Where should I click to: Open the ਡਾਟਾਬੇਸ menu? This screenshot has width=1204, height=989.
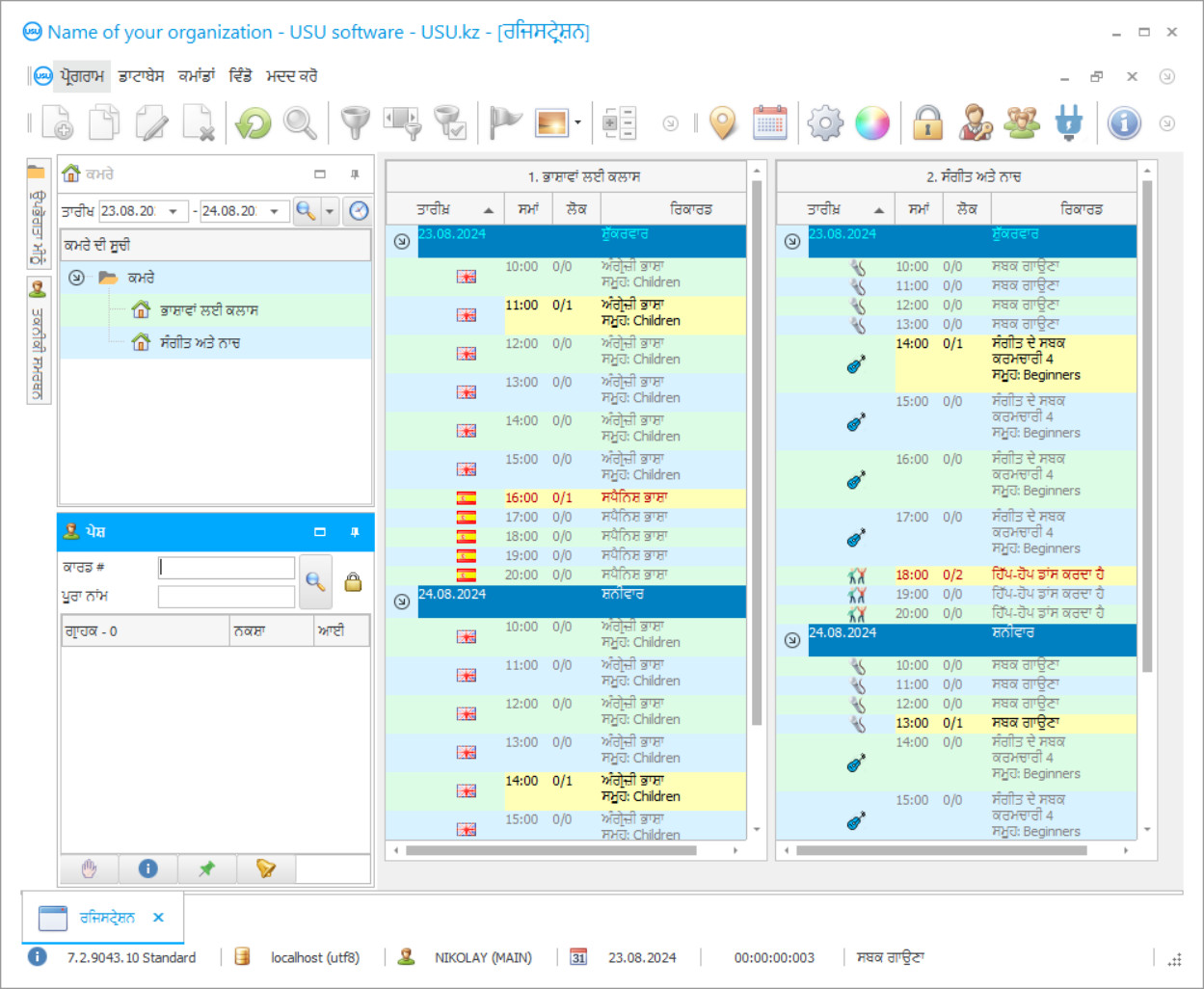[141, 76]
